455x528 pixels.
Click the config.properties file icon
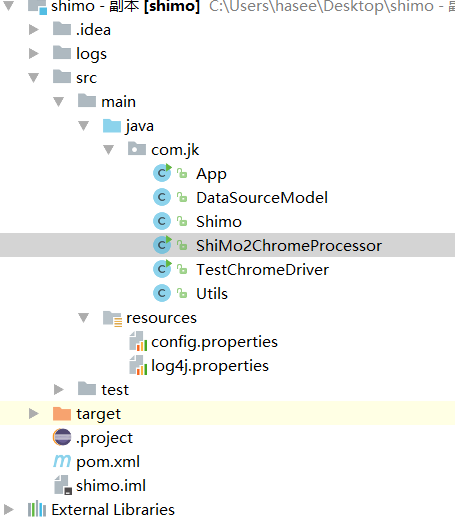coord(138,341)
